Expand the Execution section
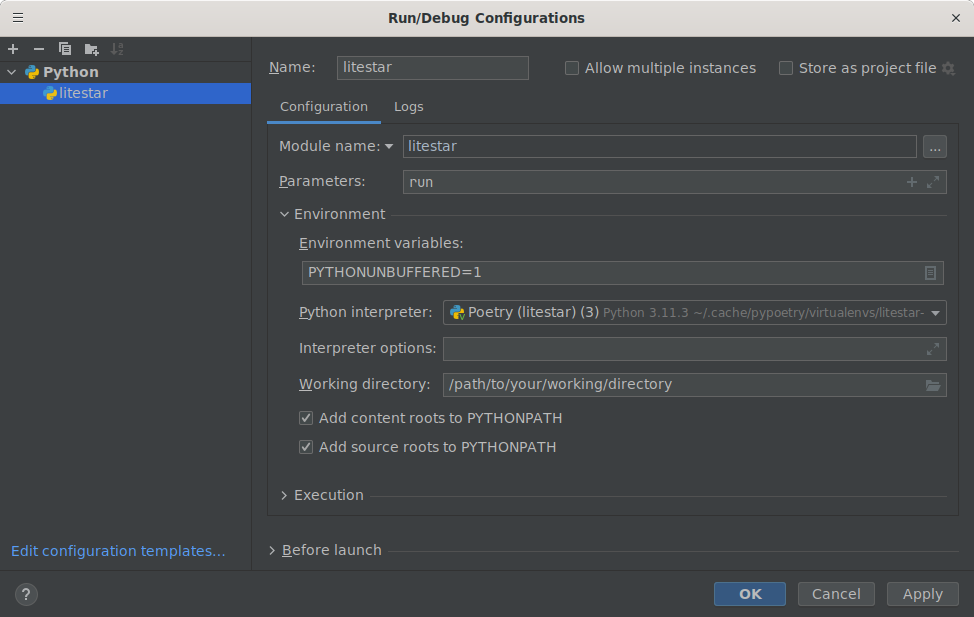Viewport: 974px width, 617px height. [x=284, y=495]
